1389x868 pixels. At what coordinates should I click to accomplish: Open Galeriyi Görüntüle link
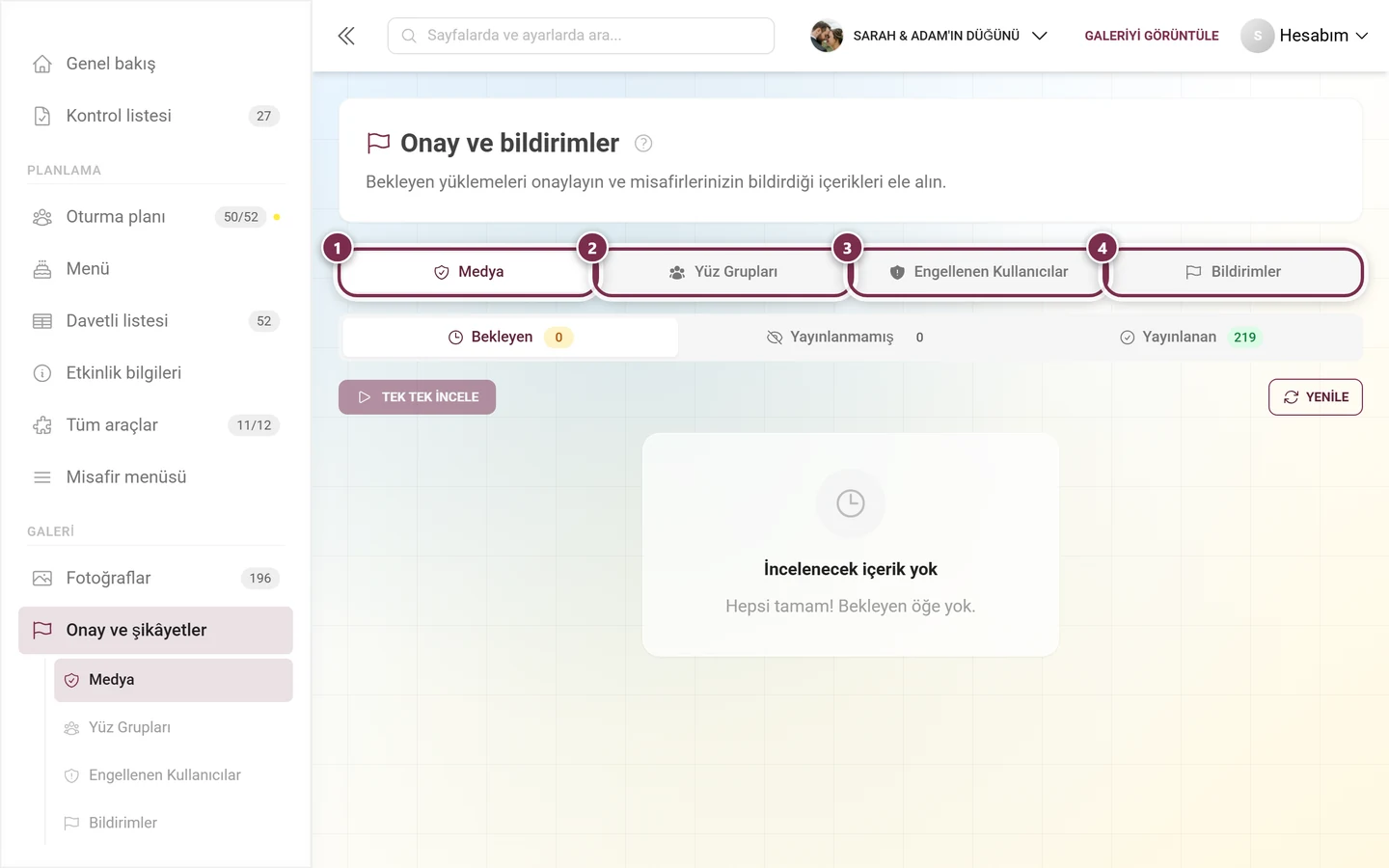click(1152, 36)
